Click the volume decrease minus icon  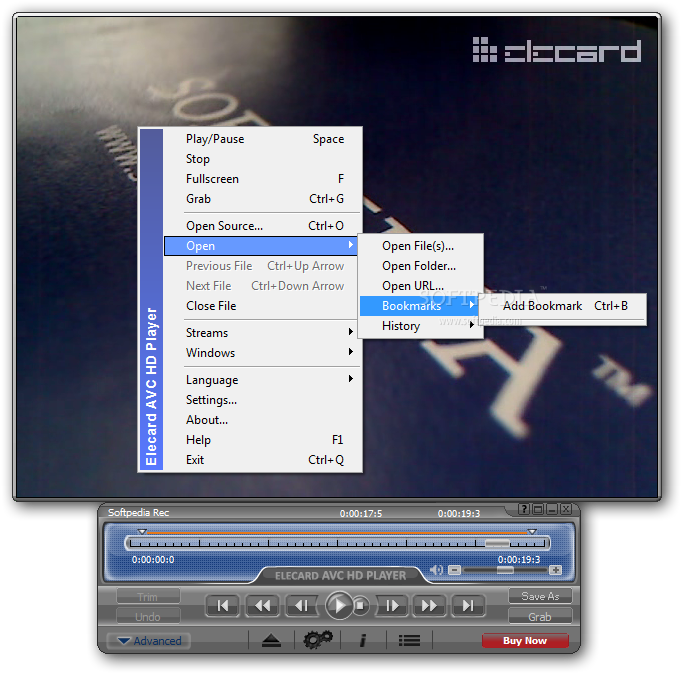point(455,570)
